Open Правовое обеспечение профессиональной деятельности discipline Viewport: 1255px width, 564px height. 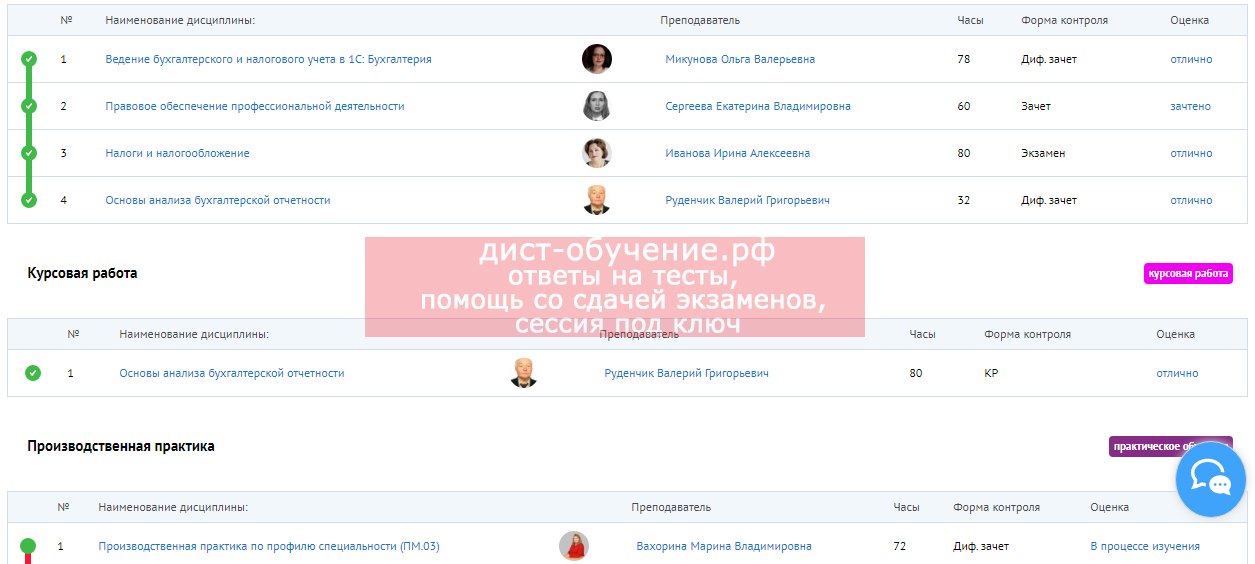[255, 106]
